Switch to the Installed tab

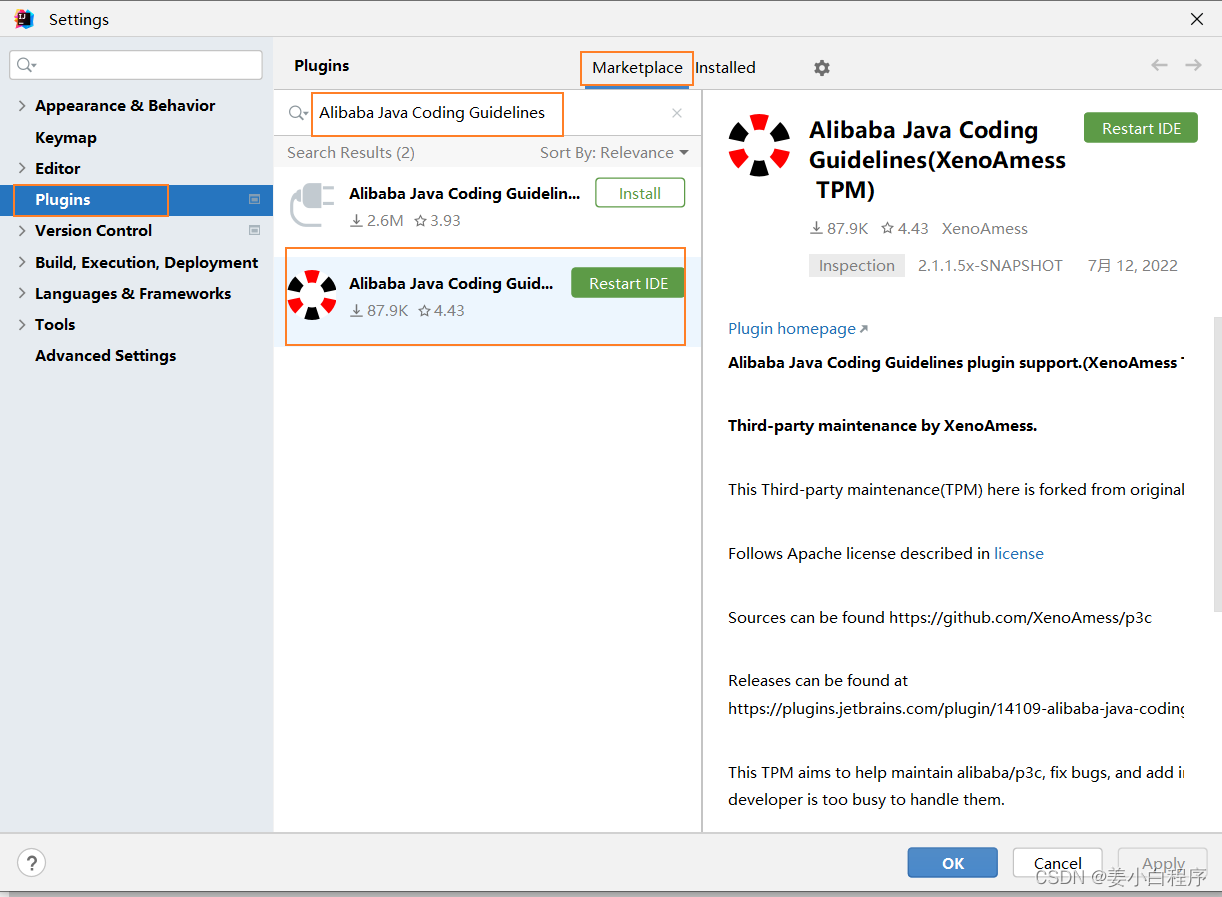[x=725, y=68]
